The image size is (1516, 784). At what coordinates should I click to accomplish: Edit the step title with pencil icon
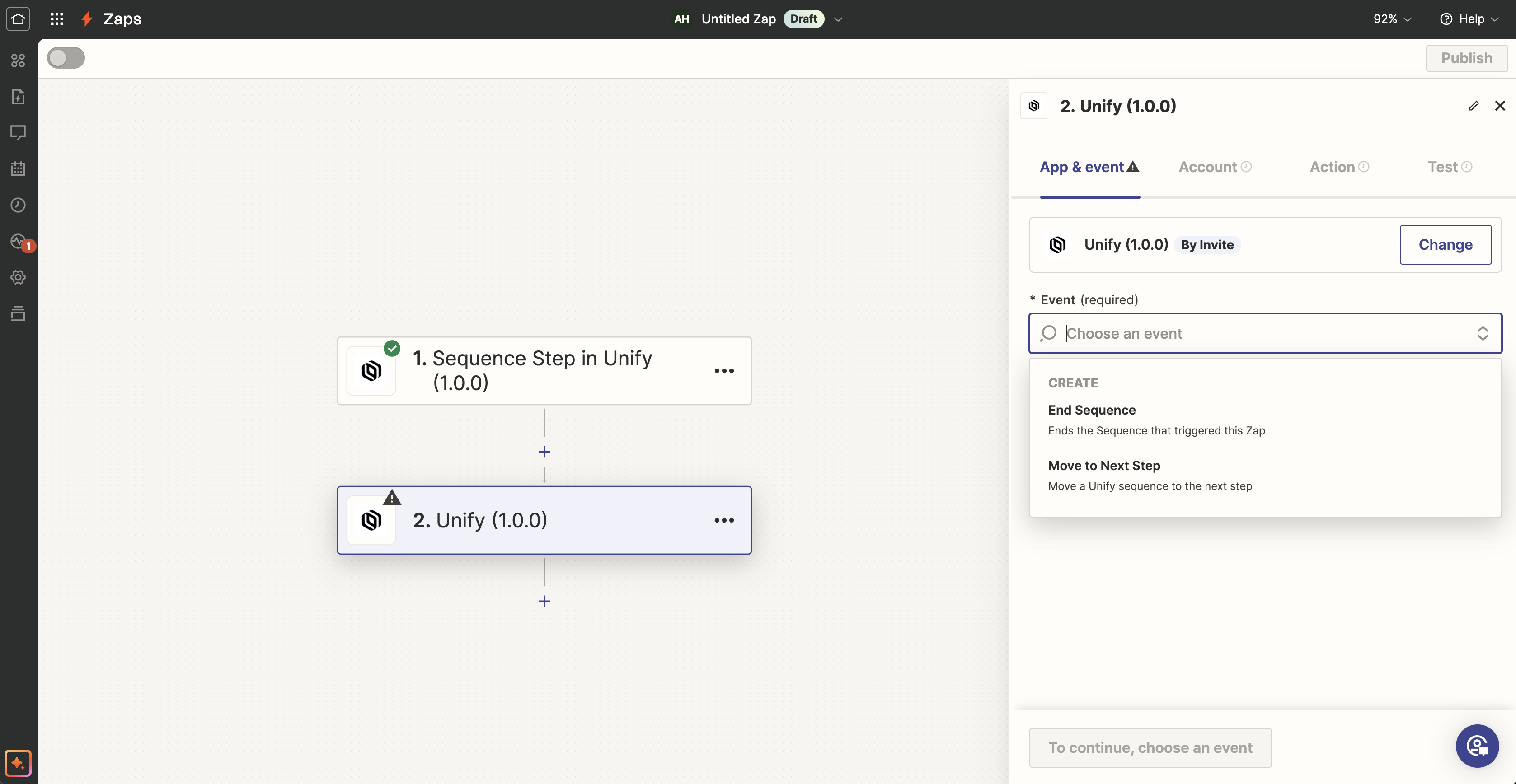coord(1474,105)
